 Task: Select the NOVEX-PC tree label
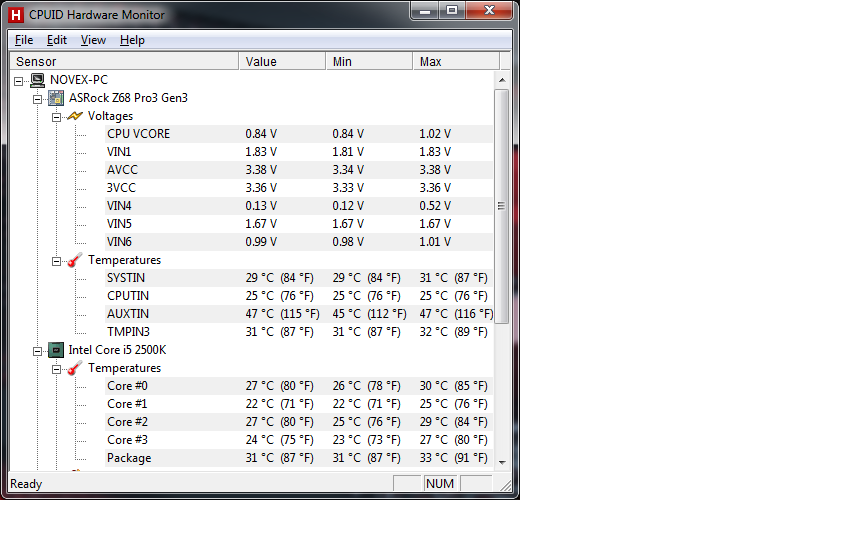79,80
